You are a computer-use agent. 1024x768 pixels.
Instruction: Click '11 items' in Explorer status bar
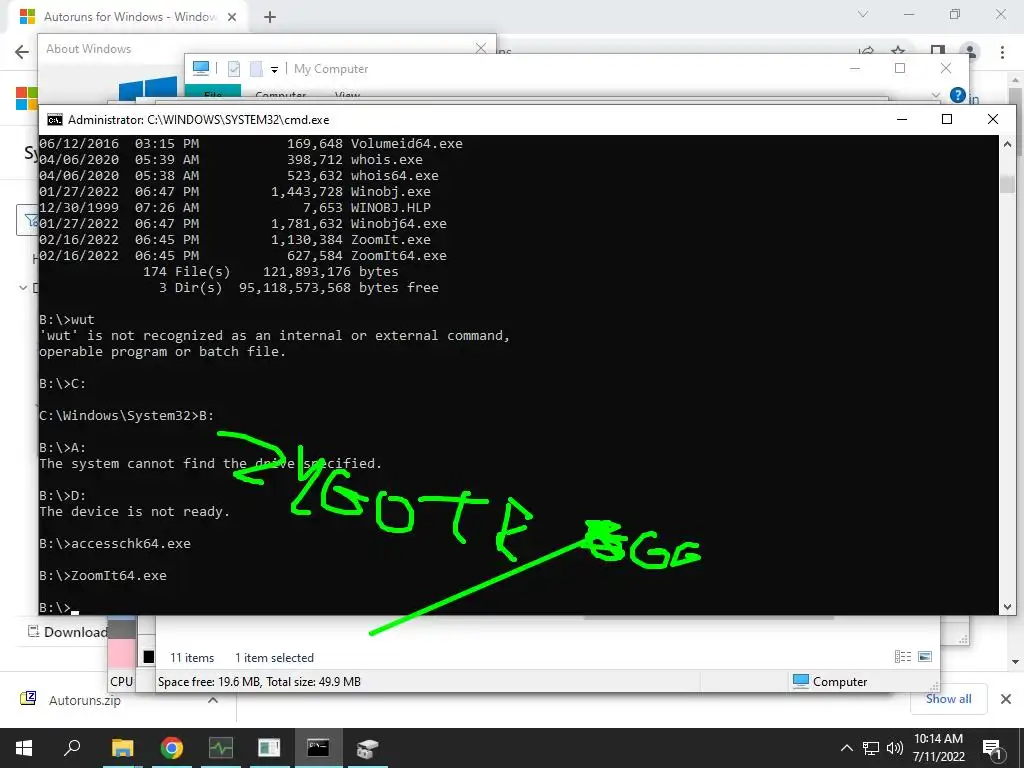[192, 658]
